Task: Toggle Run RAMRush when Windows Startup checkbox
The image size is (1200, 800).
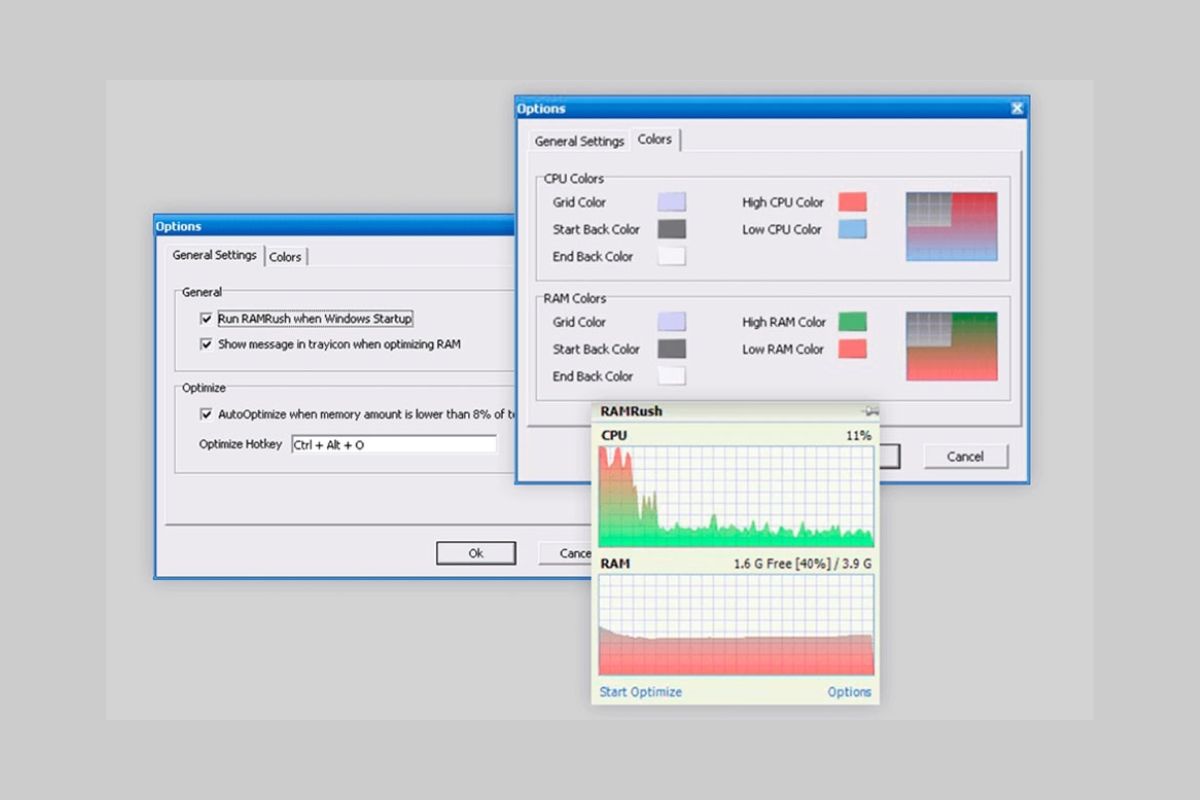Action: pyautogui.click(x=207, y=319)
